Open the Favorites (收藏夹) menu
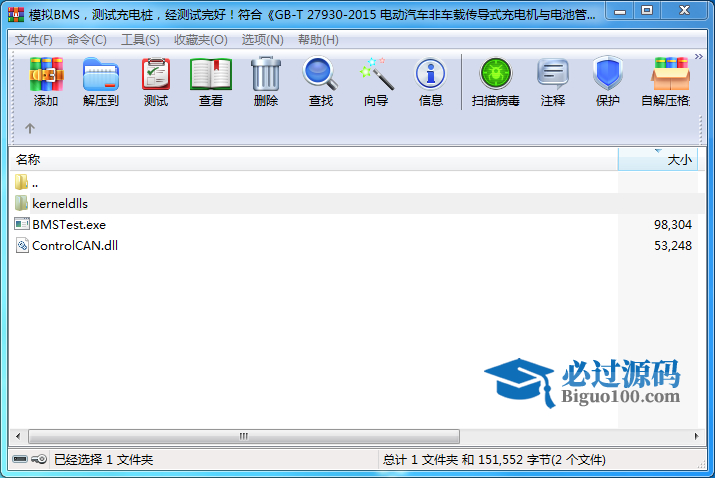The image size is (715, 478). coord(201,40)
